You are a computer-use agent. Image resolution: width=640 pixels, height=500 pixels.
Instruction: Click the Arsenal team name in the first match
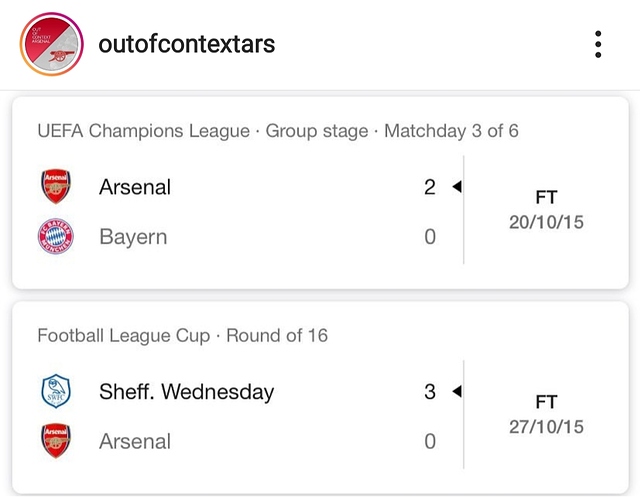135,187
